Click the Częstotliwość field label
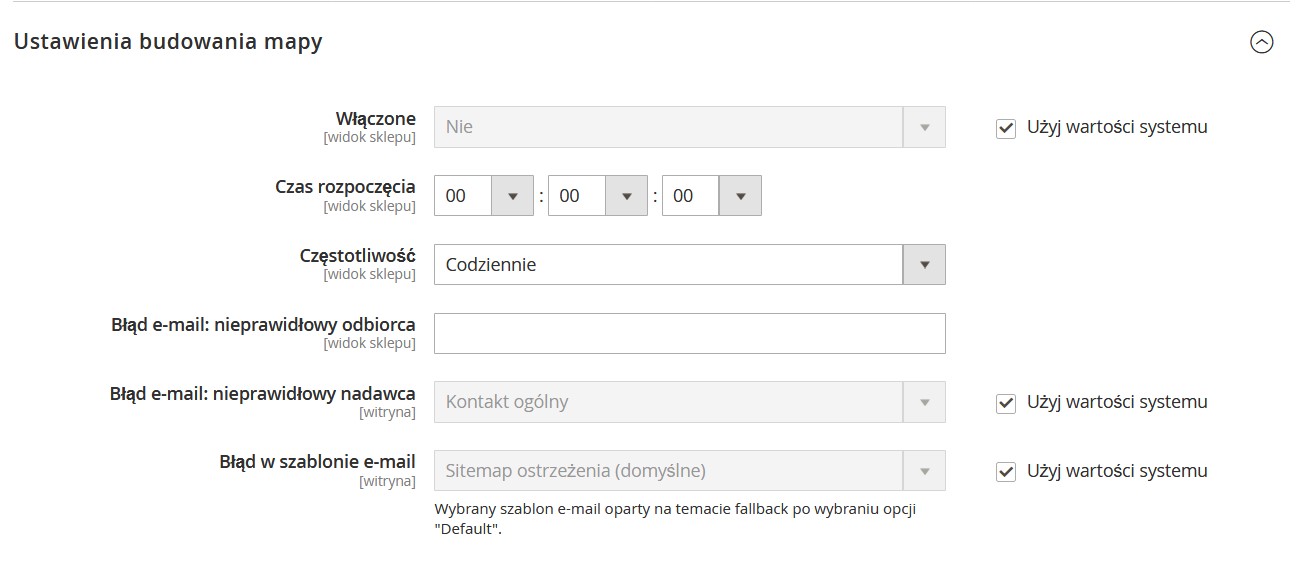Viewport: 1307px width, 573px height. (x=357, y=256)
